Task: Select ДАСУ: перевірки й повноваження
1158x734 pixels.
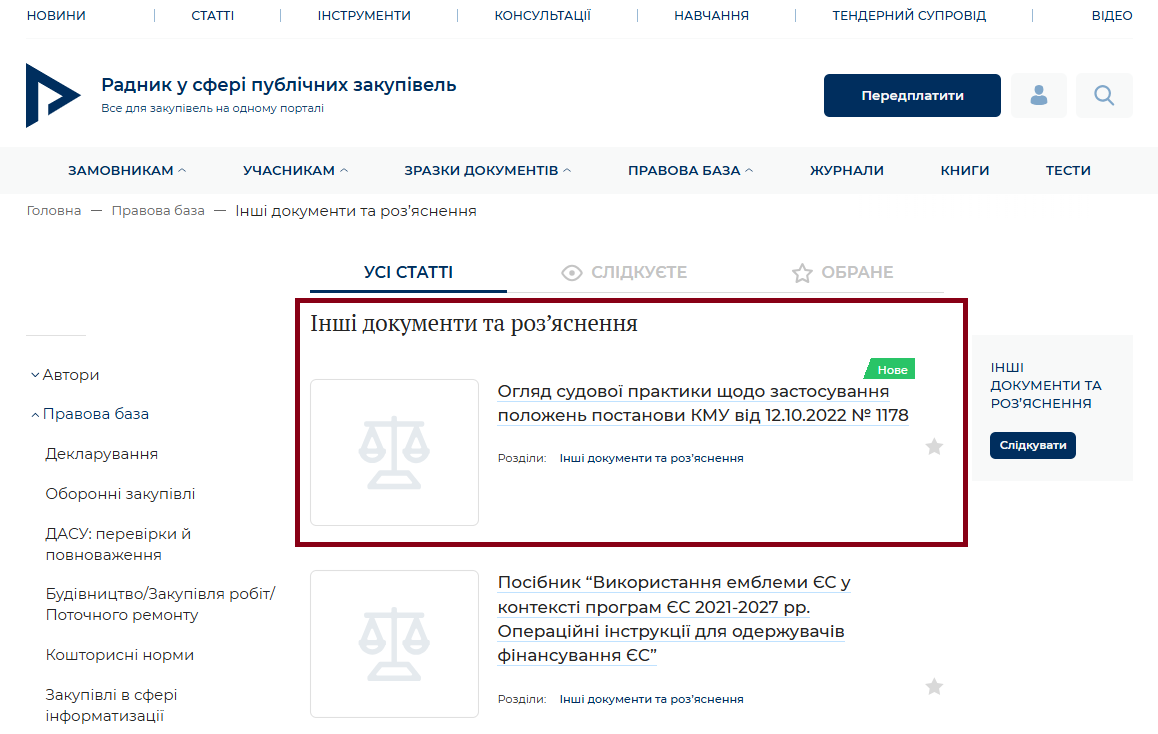Action: click(x=118, y=544)
